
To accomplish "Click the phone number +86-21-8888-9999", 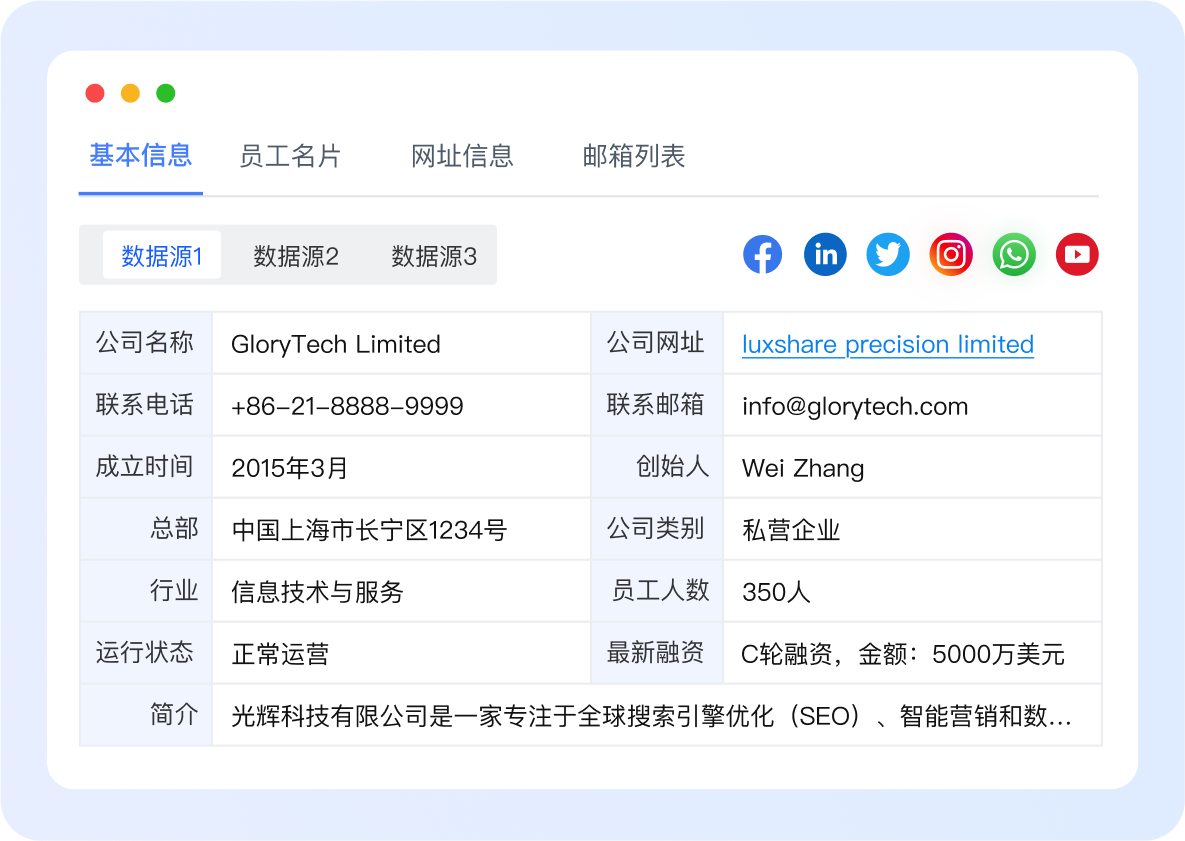I will [347, 407].
